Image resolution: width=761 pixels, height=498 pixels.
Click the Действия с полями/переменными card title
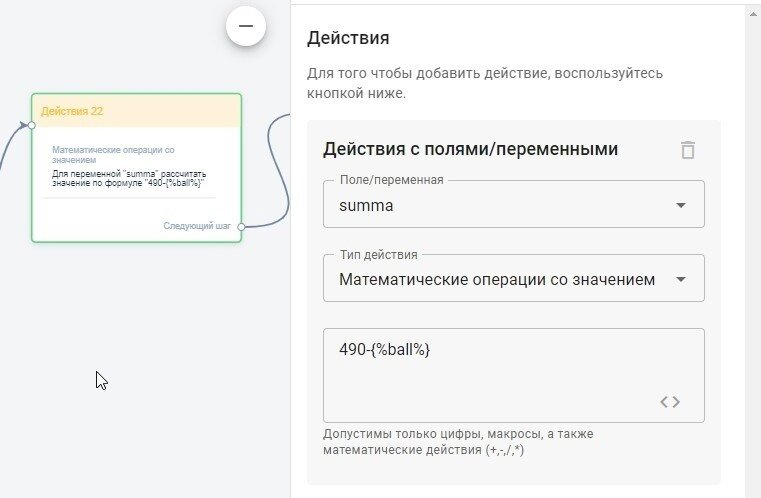coord(470,149)
